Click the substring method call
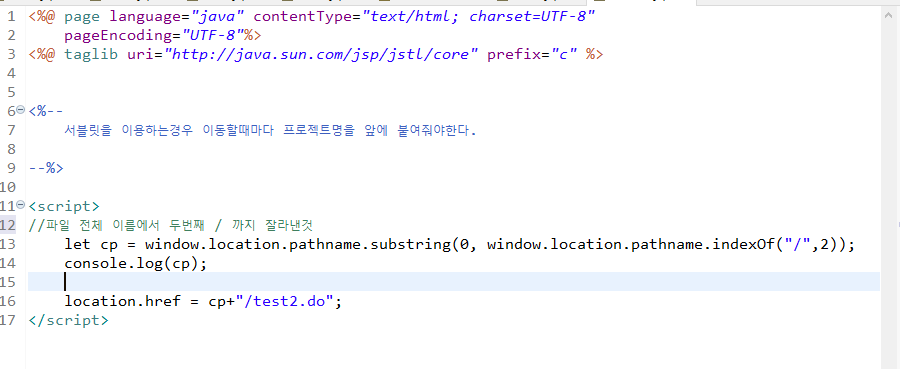Image resolution: width=900 pixels, height=369 pixels. pos(412,244)
